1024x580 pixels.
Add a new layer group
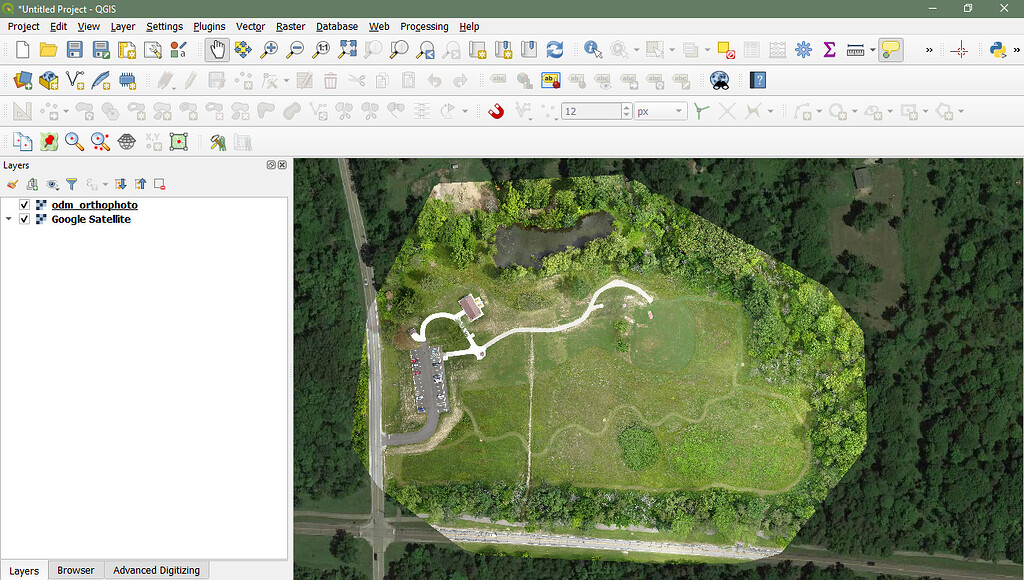coord(31,184)
